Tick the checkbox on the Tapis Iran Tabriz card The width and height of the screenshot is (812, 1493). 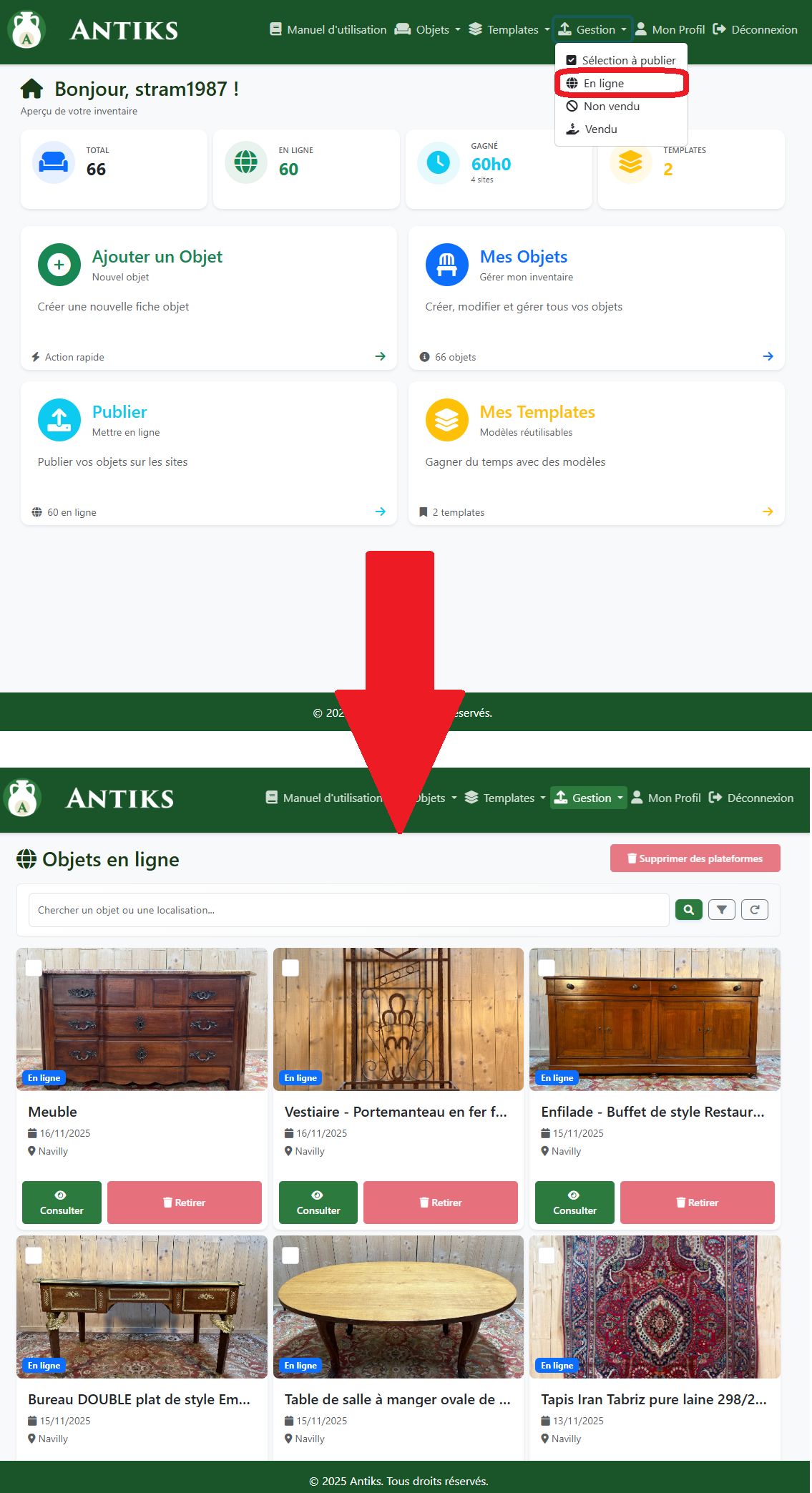coord(547,1255)
